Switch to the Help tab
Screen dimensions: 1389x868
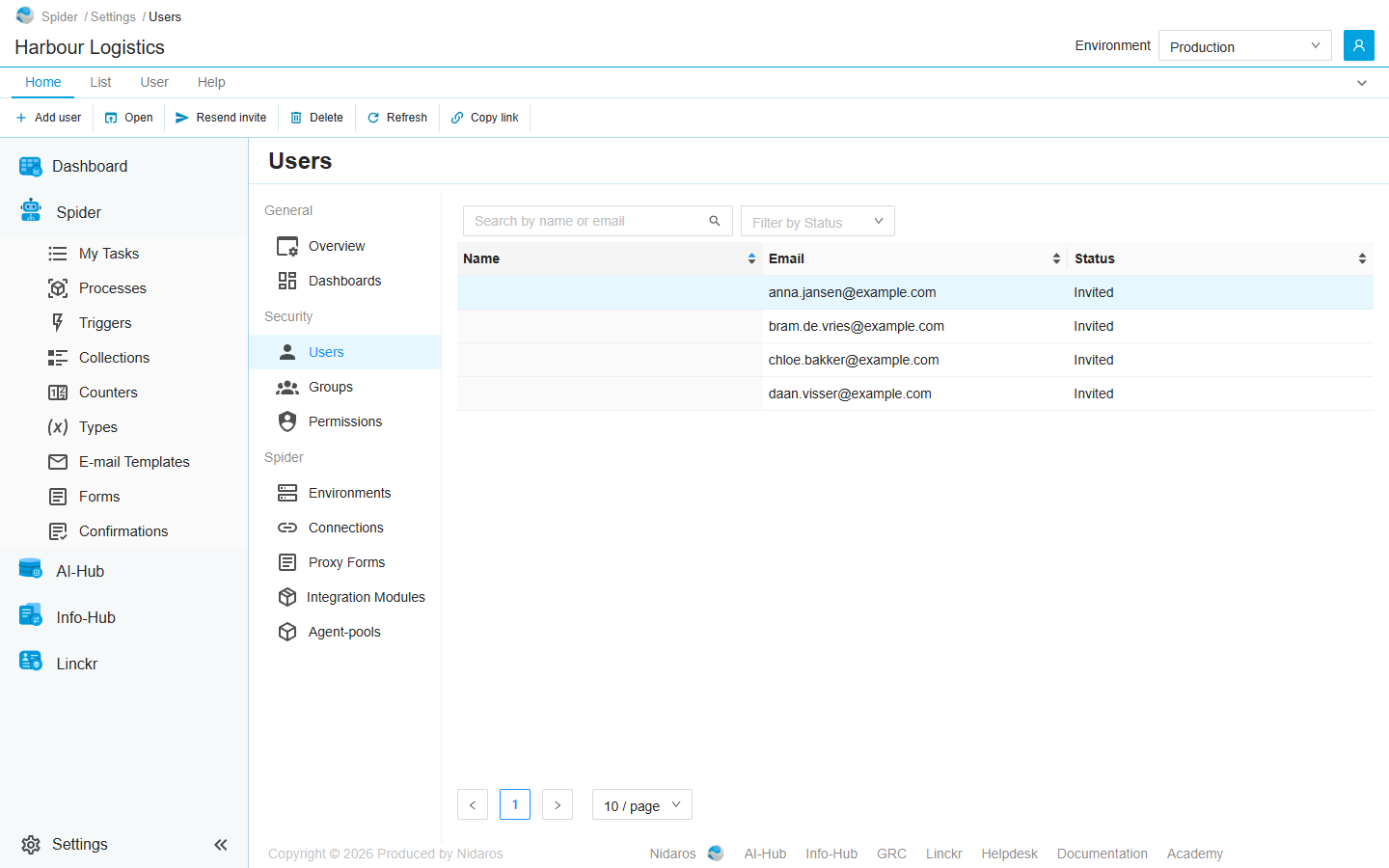pos(211,82)
